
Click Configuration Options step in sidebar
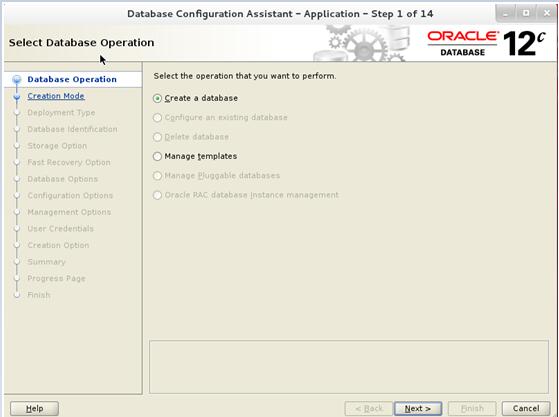click(70, 195)
